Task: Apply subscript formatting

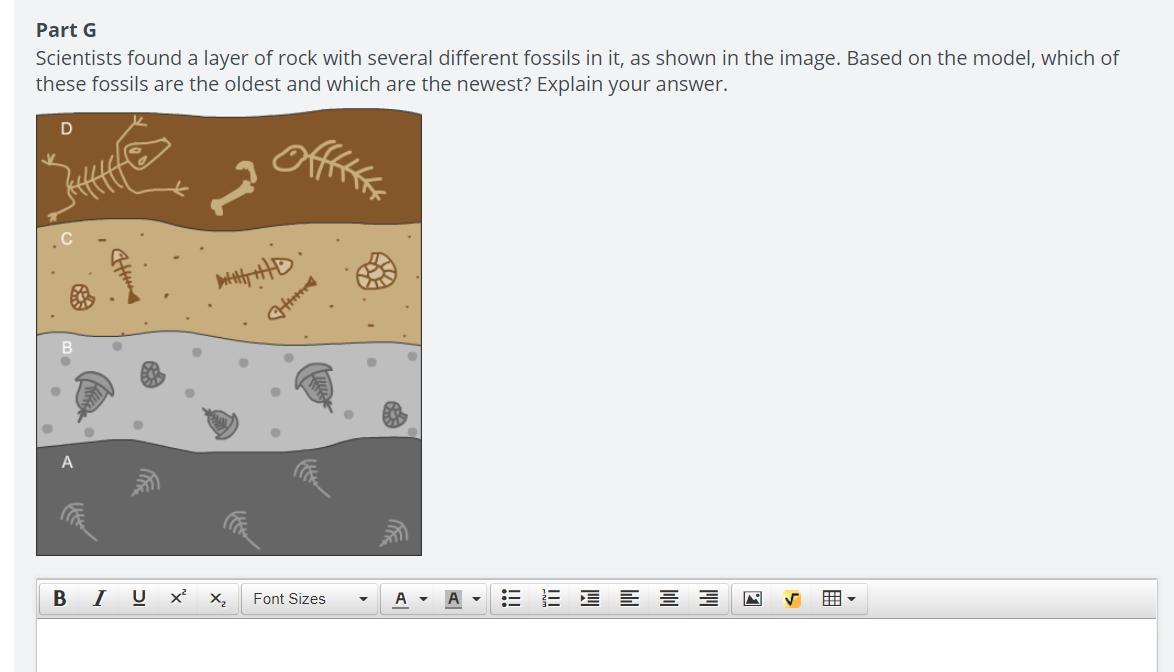Action: (x=217, y=599)
